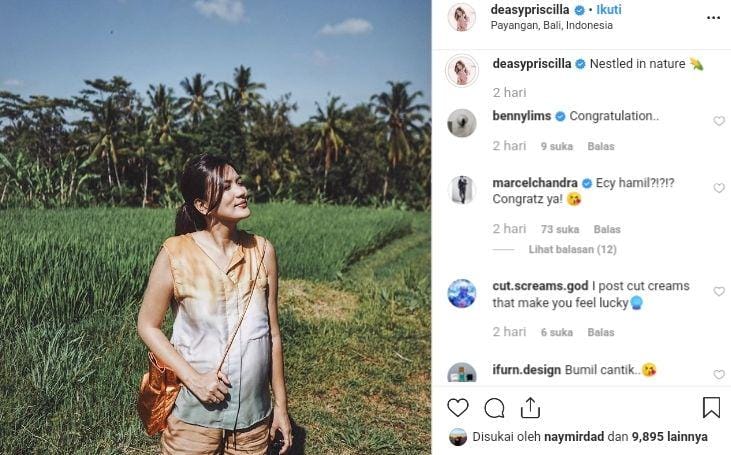Screen dimensions: 731x455
Task: Like ifurn.design's Bumil cantik comment
Action: 719,374
